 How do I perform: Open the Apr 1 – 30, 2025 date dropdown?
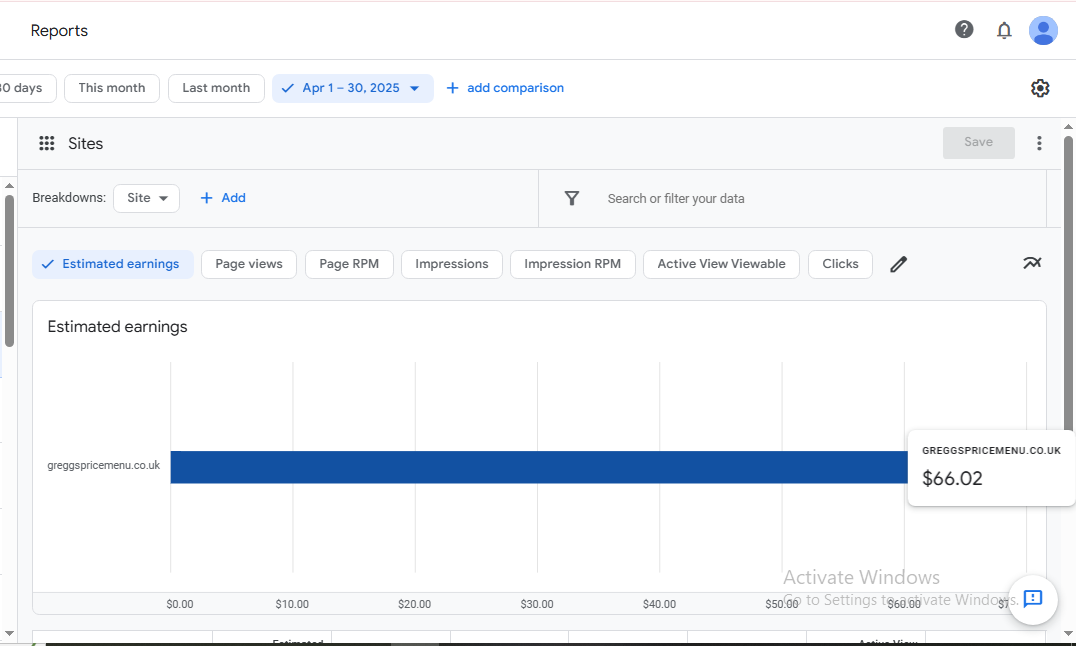coord(353,89)
